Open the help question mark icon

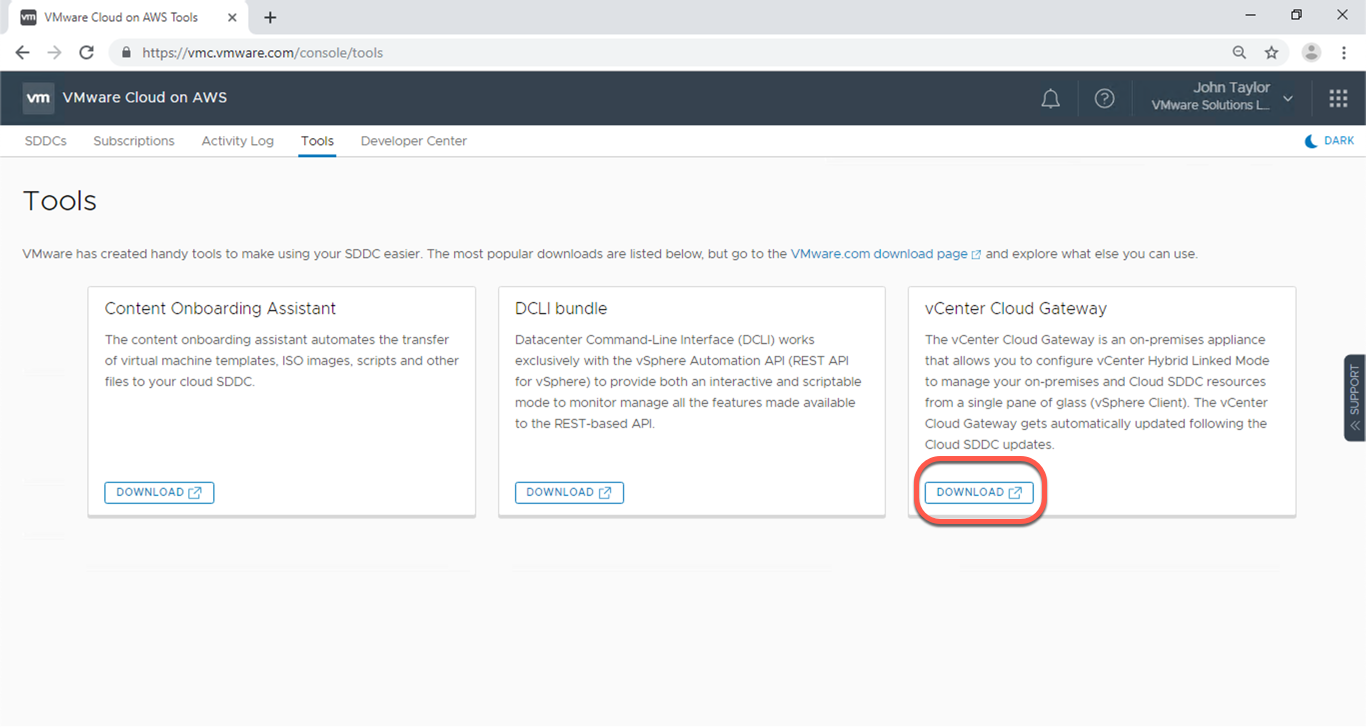pos(1104,98)
